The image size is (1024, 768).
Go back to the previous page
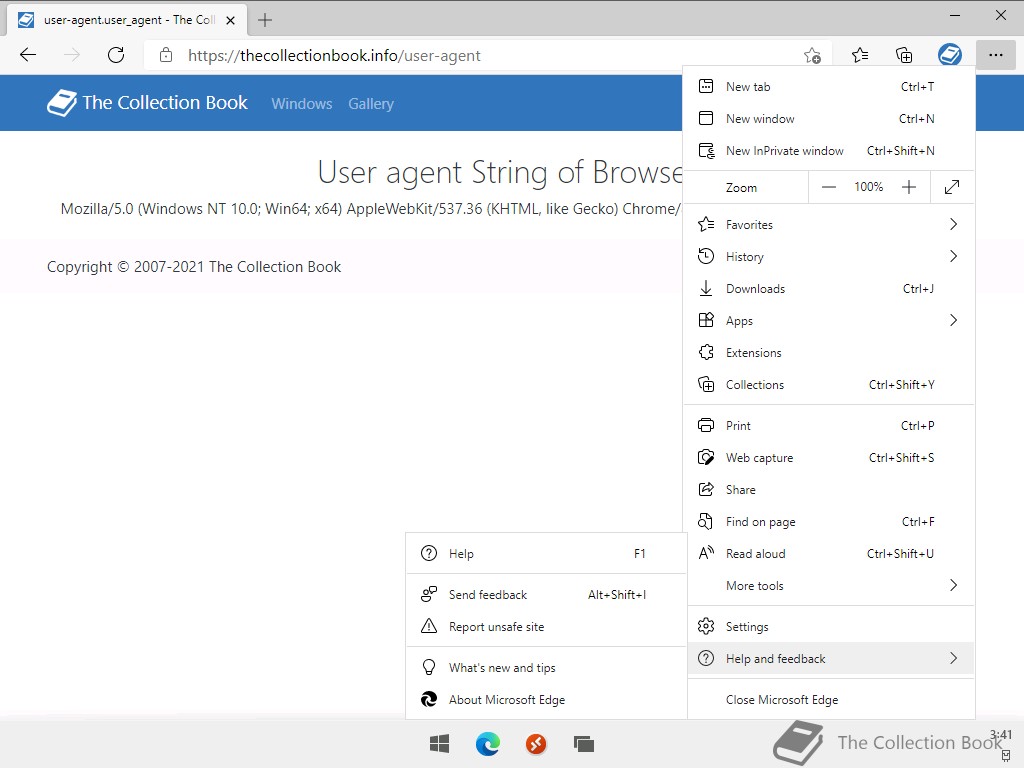coord(28,55)
